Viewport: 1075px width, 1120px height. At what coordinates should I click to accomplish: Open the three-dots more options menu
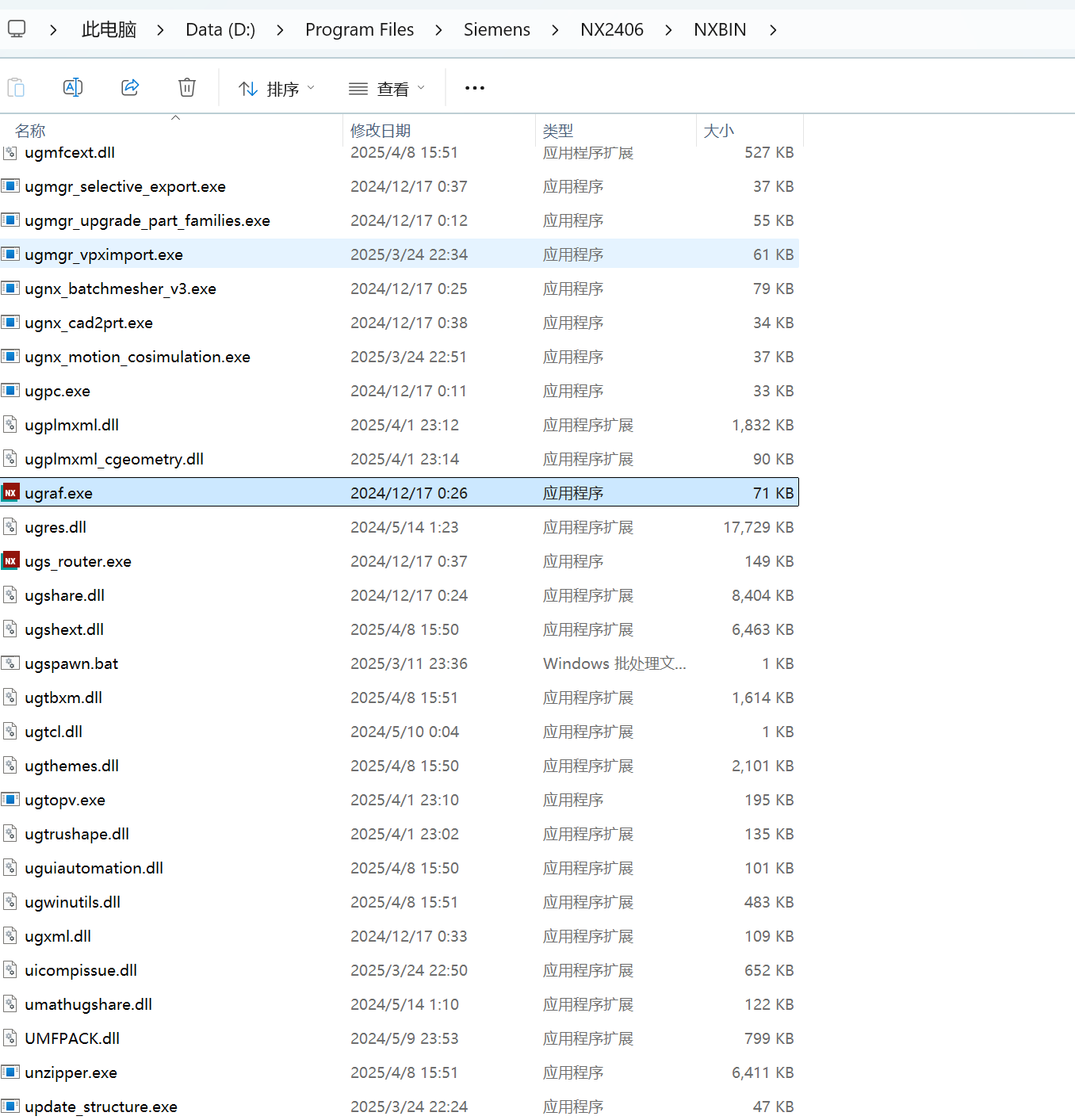[474, 88]
